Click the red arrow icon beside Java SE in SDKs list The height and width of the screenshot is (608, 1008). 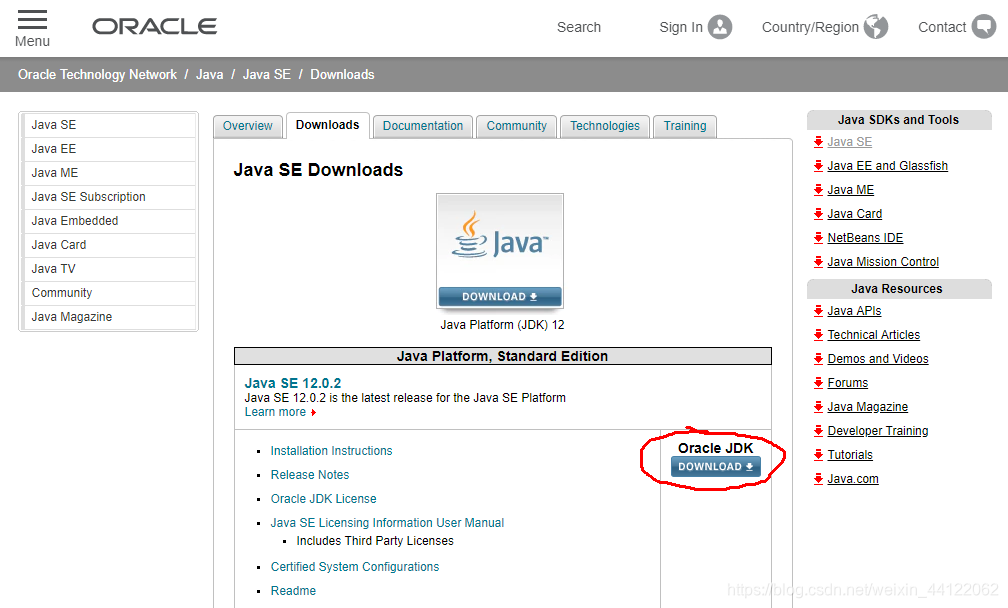click(818, 142)
